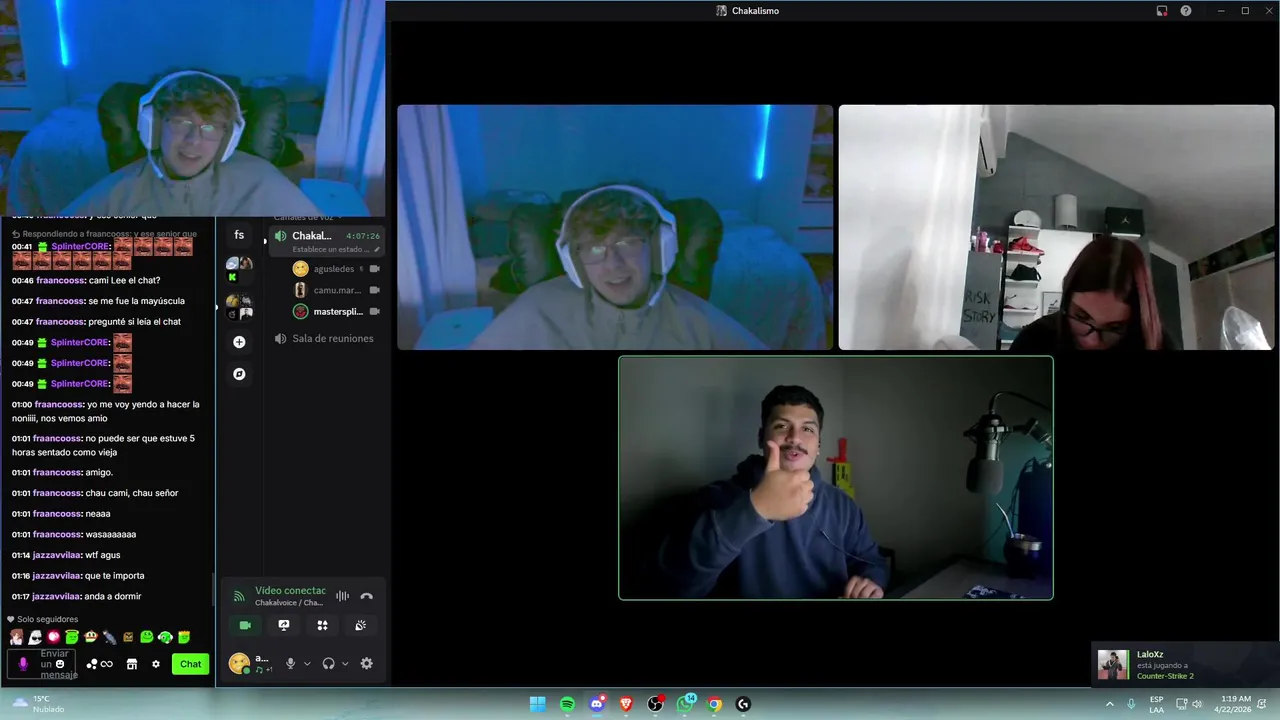Open the Discord help question-mark icon

pos(1186,11)
